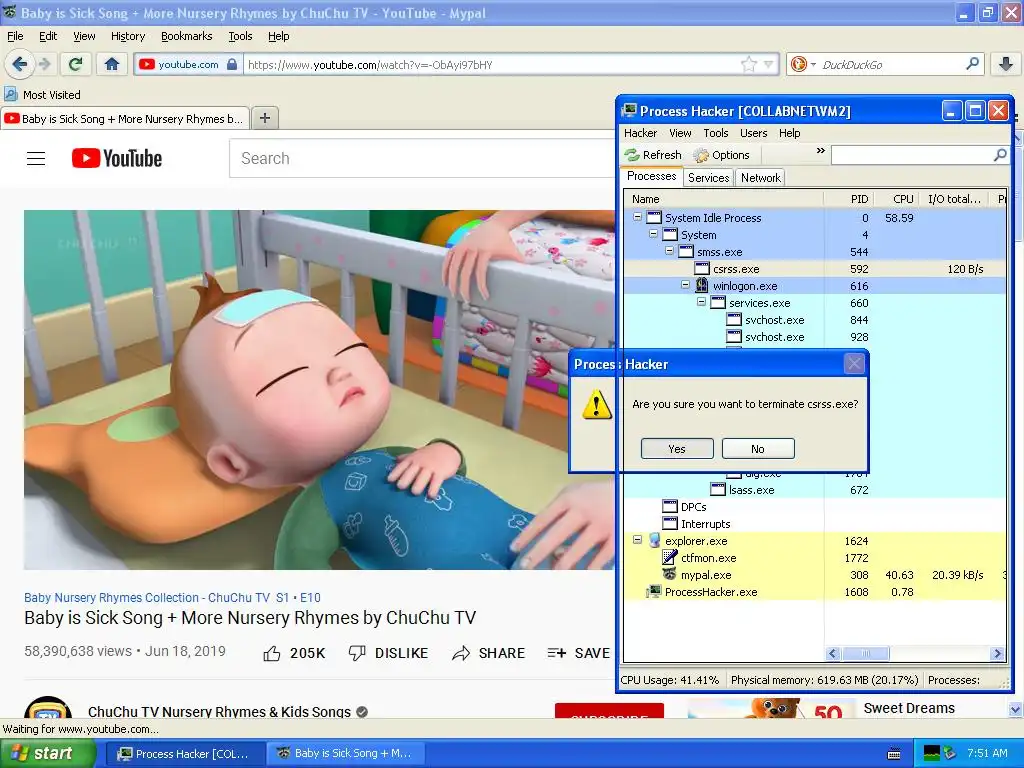The width and height of the screenshot is (1024, 768).
Task: Click the Mypal browser taskbar button
Action: 345,754
